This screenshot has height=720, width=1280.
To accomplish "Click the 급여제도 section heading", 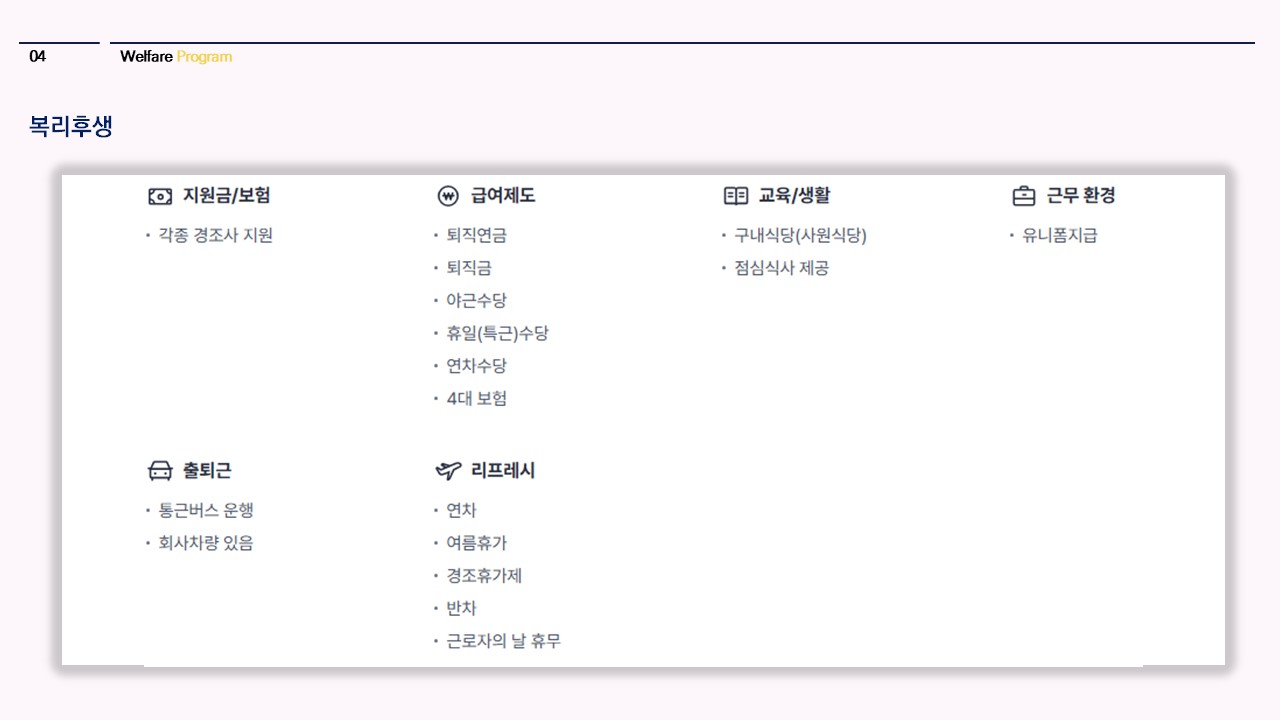I will coord(503,196).
